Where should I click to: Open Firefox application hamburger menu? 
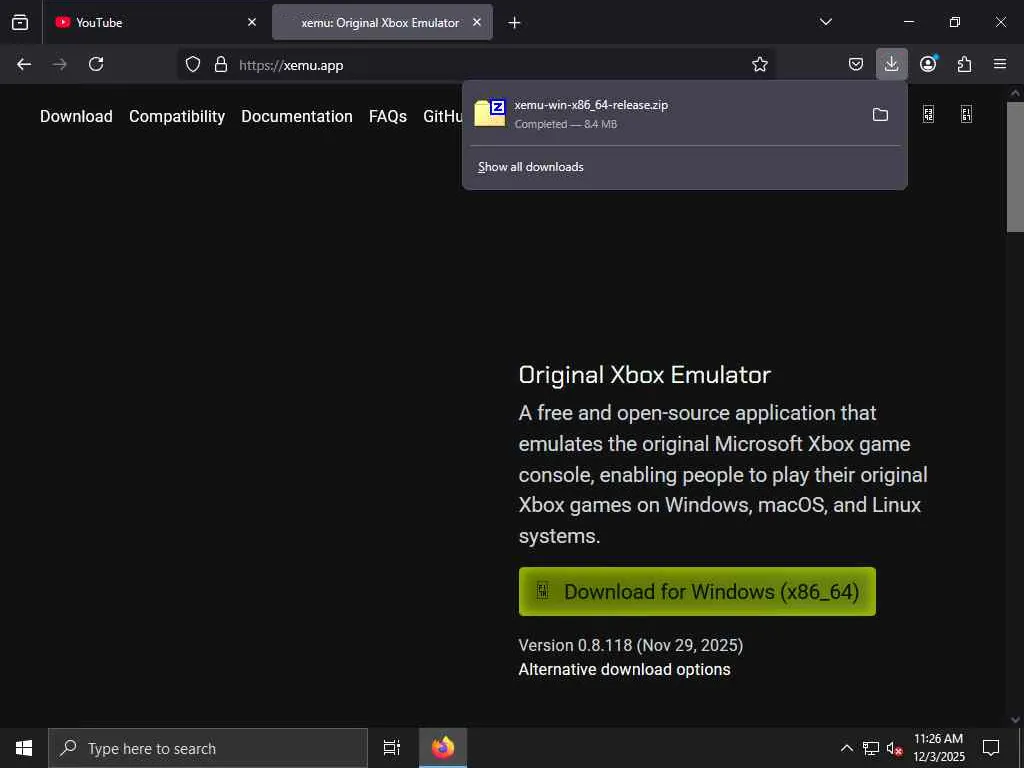pos(1000,64)
